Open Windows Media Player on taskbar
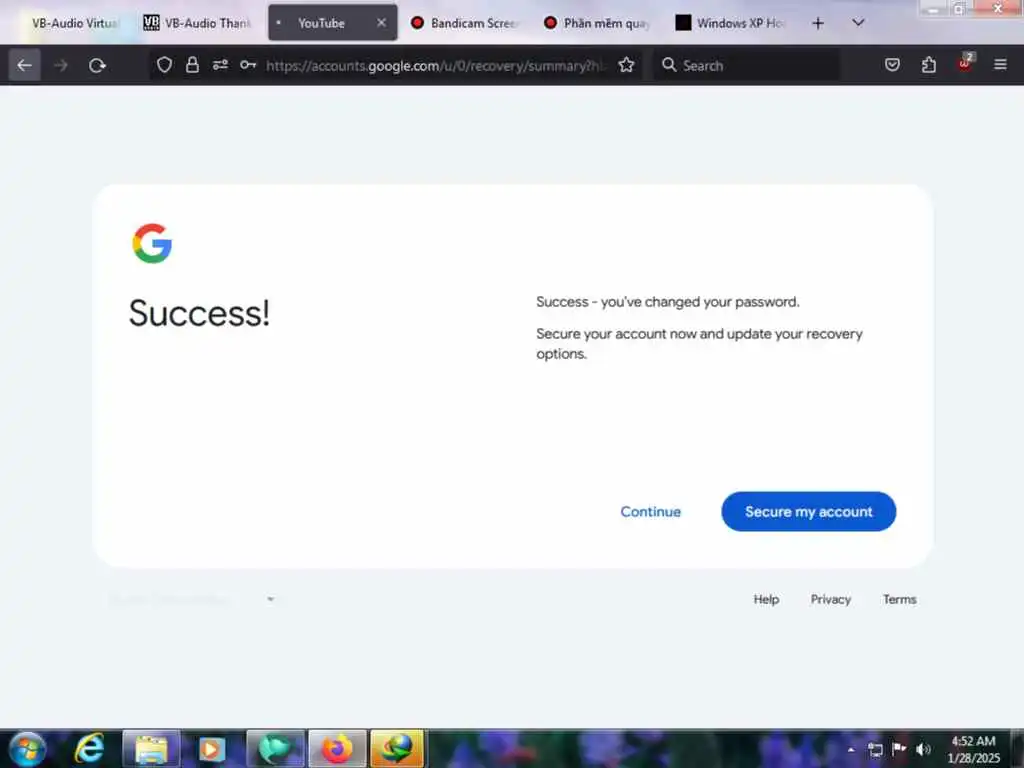Screen dimensions: 1024x768 point(212,748)
